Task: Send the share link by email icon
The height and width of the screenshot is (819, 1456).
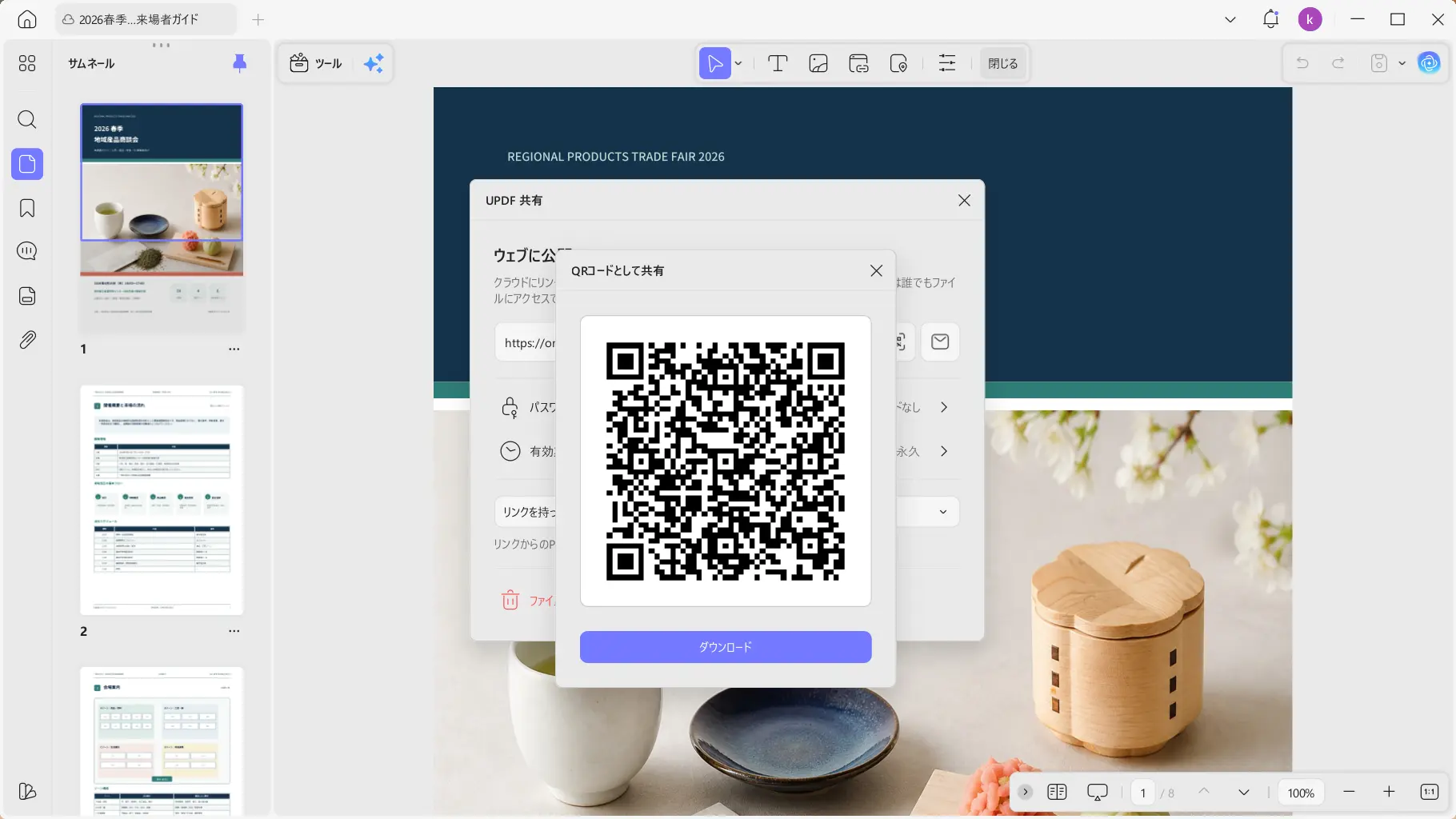Action: point(940,342)
